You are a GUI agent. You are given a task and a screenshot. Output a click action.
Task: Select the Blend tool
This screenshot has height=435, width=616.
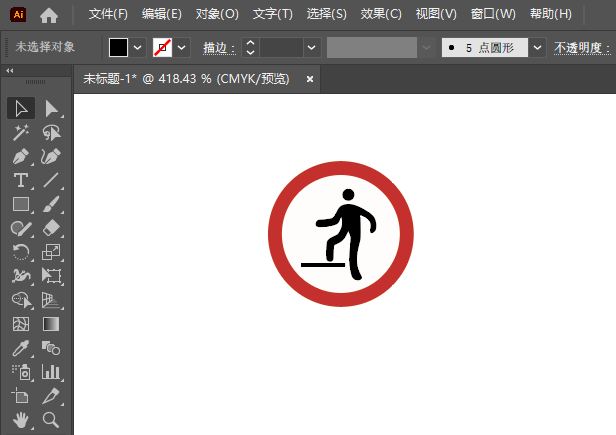point(51,348)
